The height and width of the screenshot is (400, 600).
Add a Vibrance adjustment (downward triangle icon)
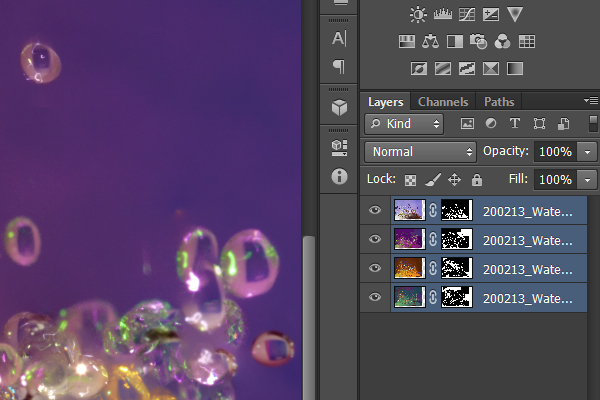coord(515,15)
